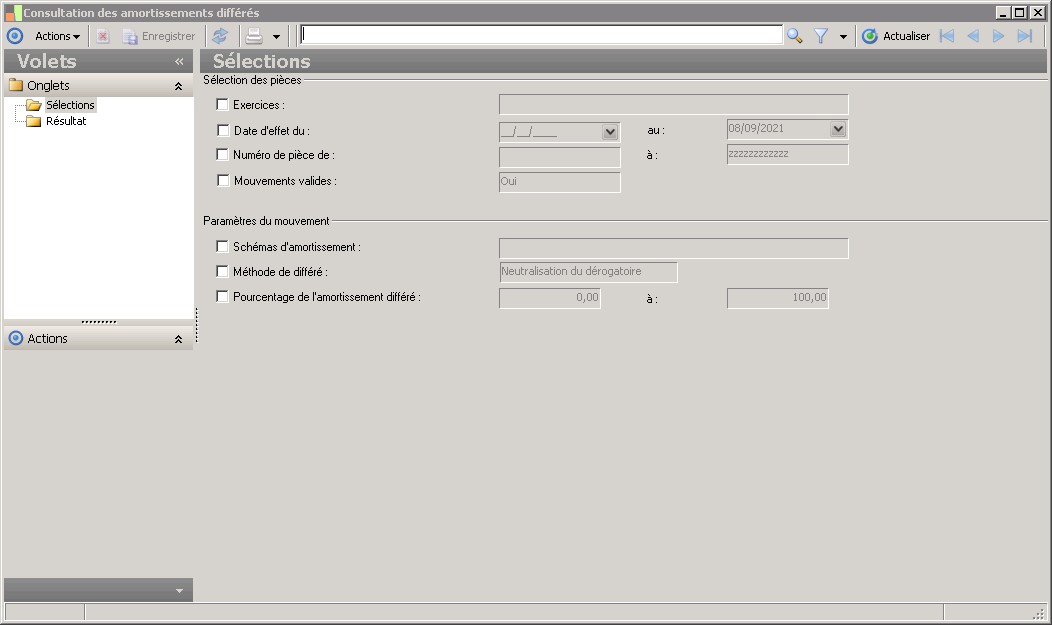
Task: Open Résultat in the Onglets tree
Action: pyautogui.click(x=66, y=121)
